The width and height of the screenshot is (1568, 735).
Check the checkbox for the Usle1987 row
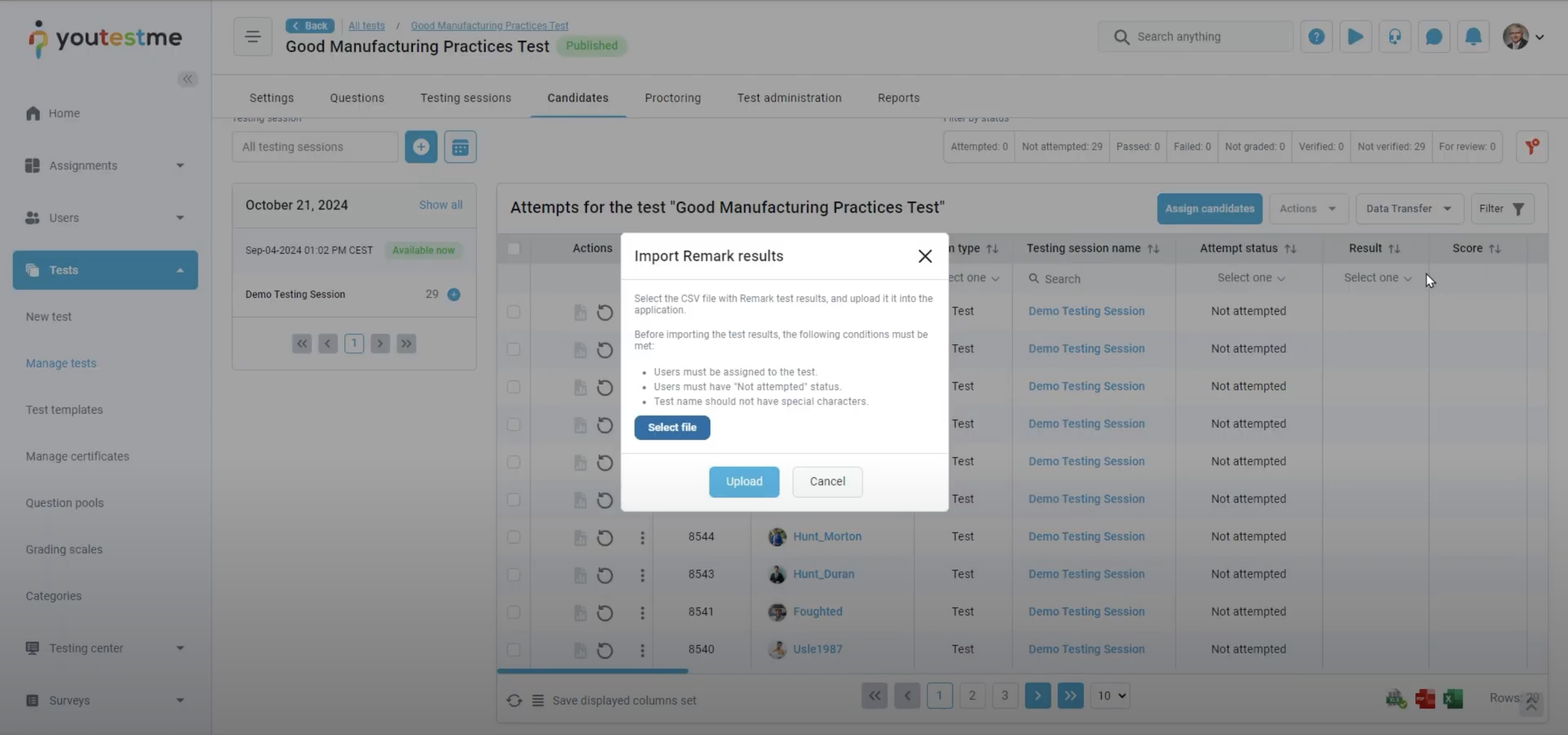(513, 649)
